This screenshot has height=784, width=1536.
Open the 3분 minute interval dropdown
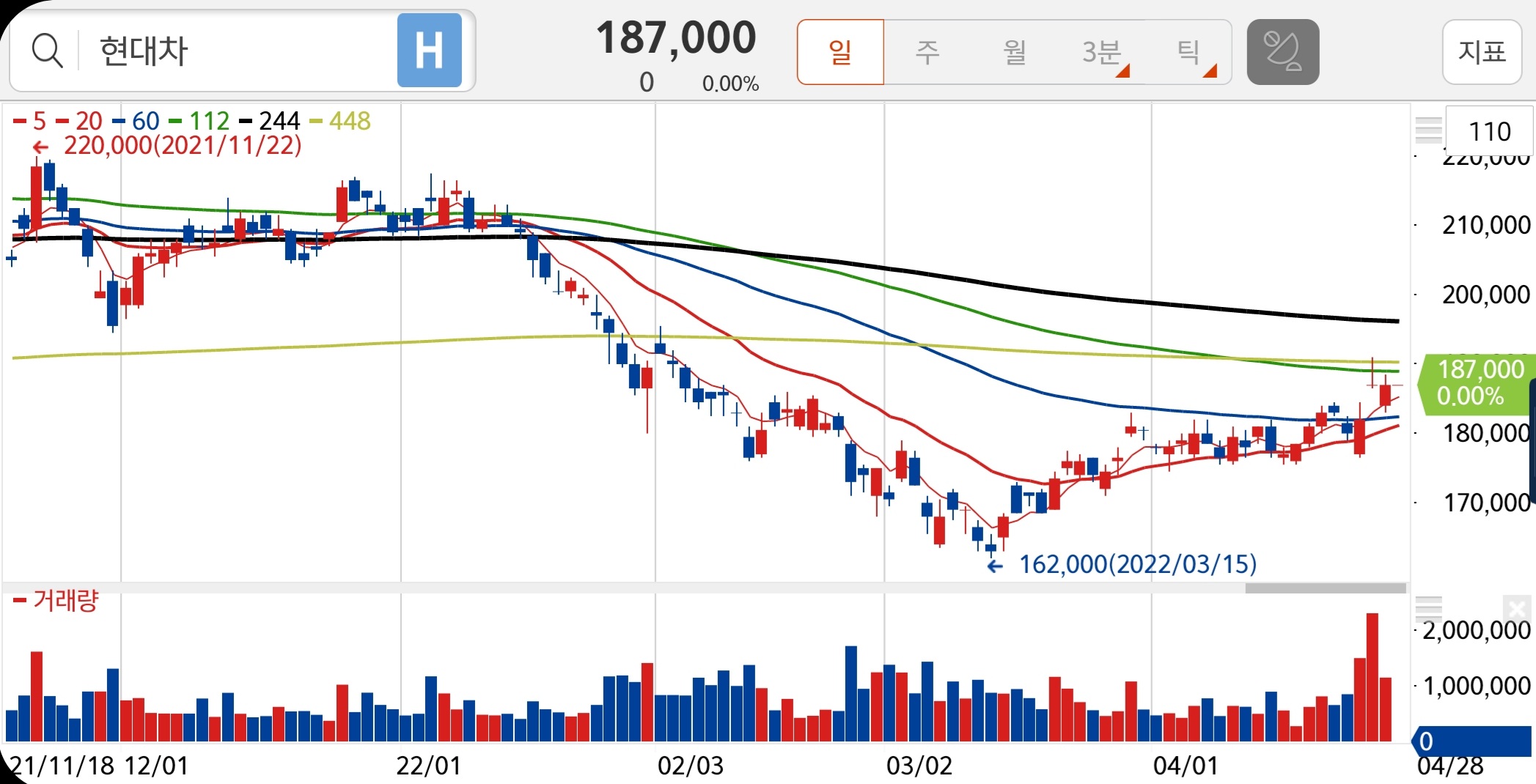[1103, 52]
